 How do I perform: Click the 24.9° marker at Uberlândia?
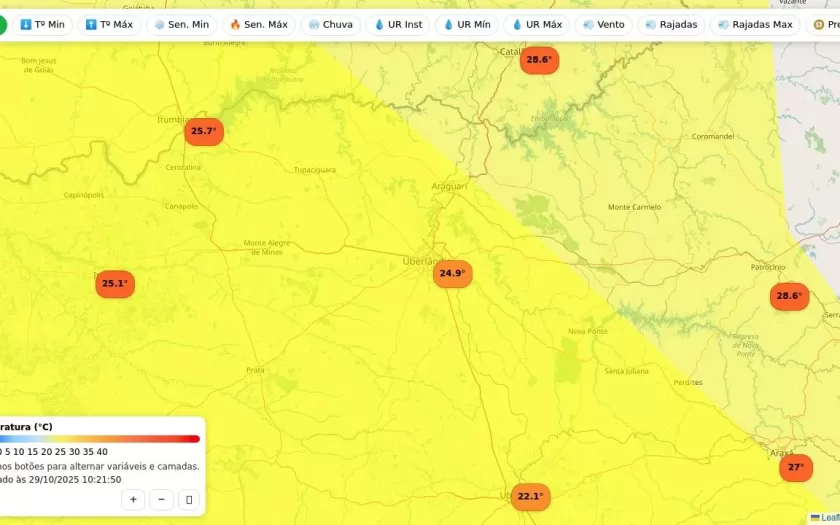(452, 274)
